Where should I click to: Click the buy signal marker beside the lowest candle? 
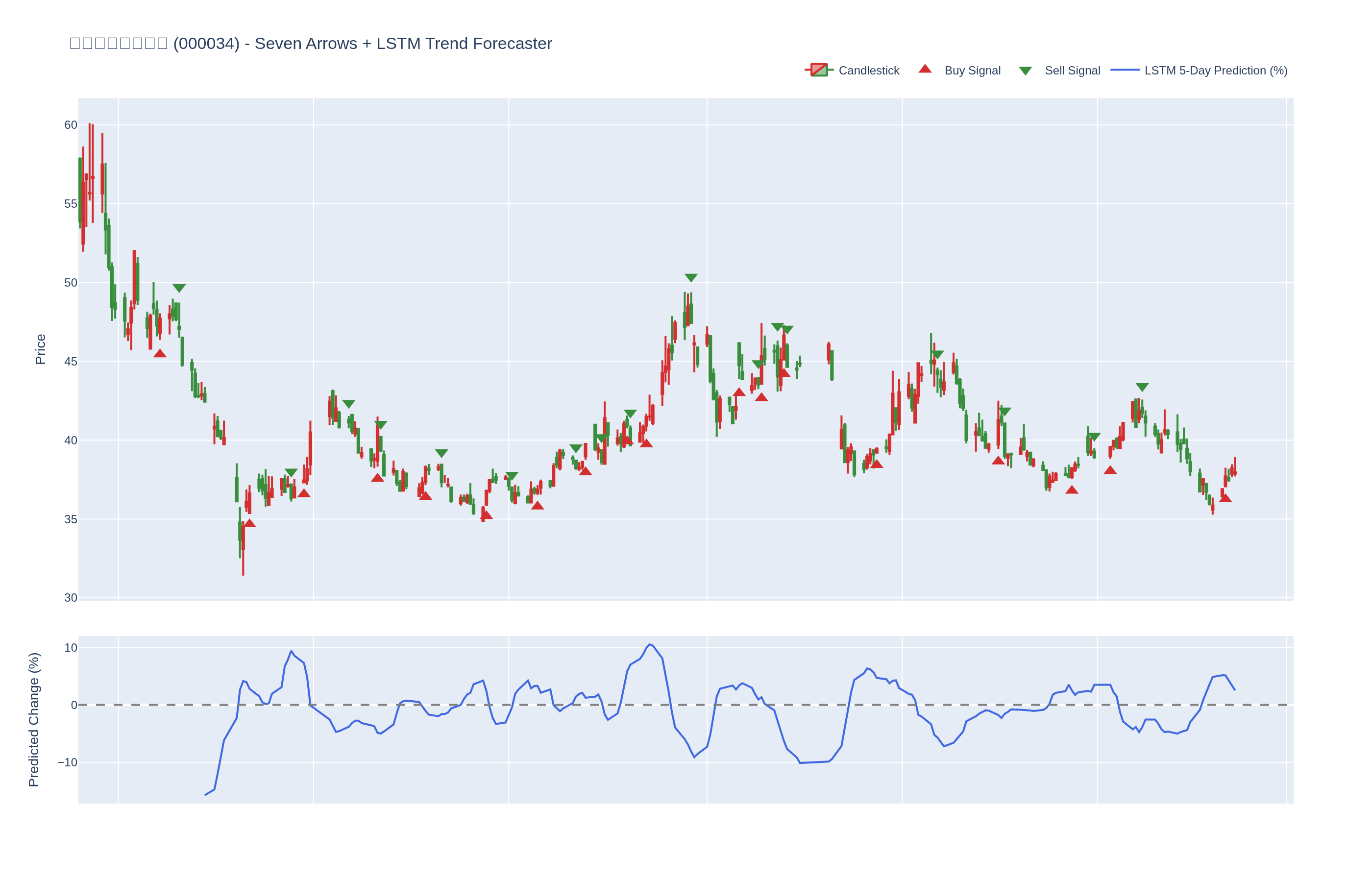249,523
